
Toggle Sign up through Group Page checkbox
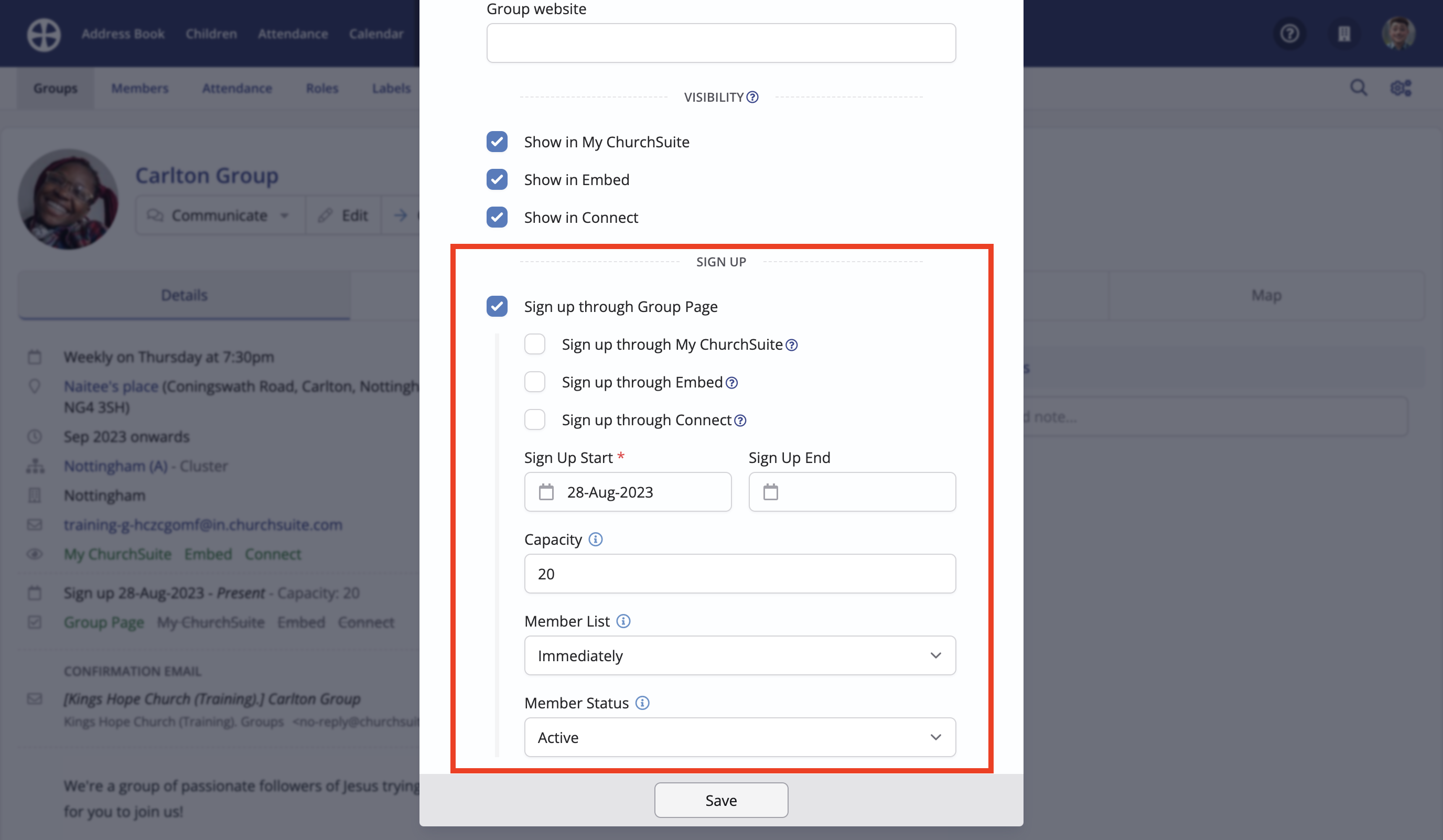click(497, 307)
